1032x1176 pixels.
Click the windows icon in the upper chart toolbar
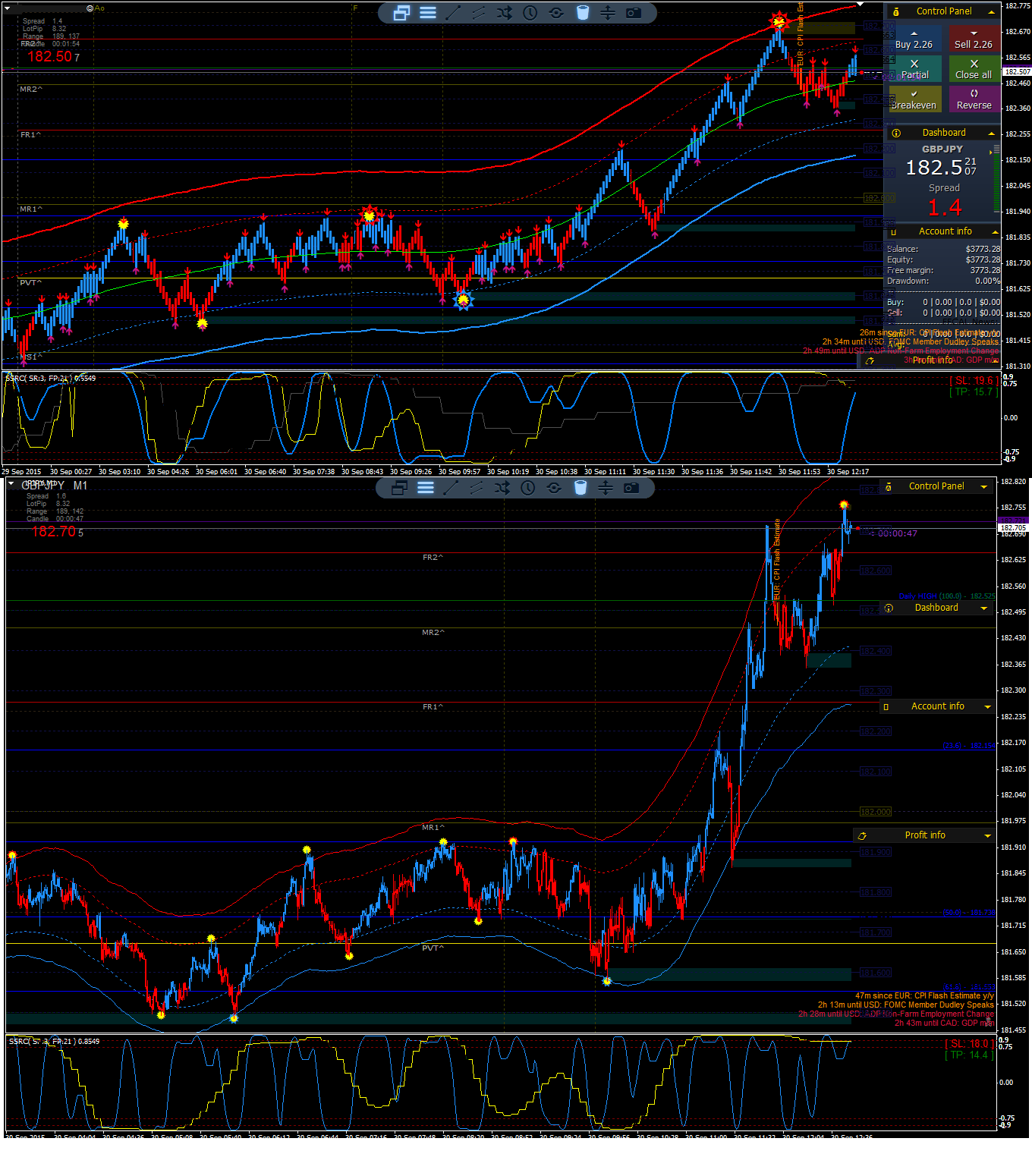(x=401, y=13)
